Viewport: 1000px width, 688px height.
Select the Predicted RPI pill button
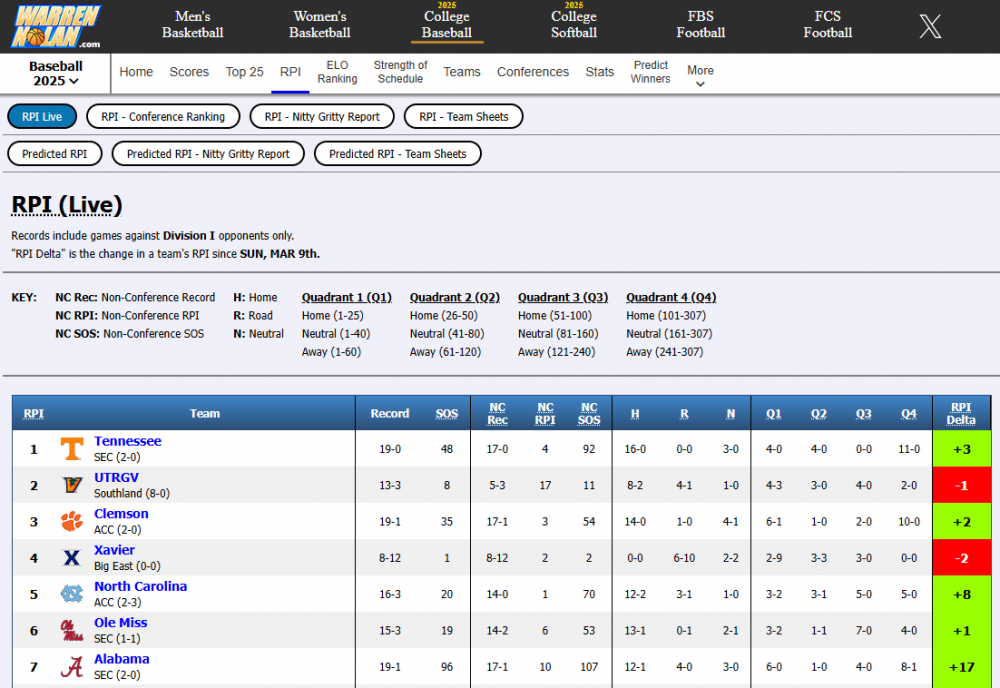click(55, 154)
